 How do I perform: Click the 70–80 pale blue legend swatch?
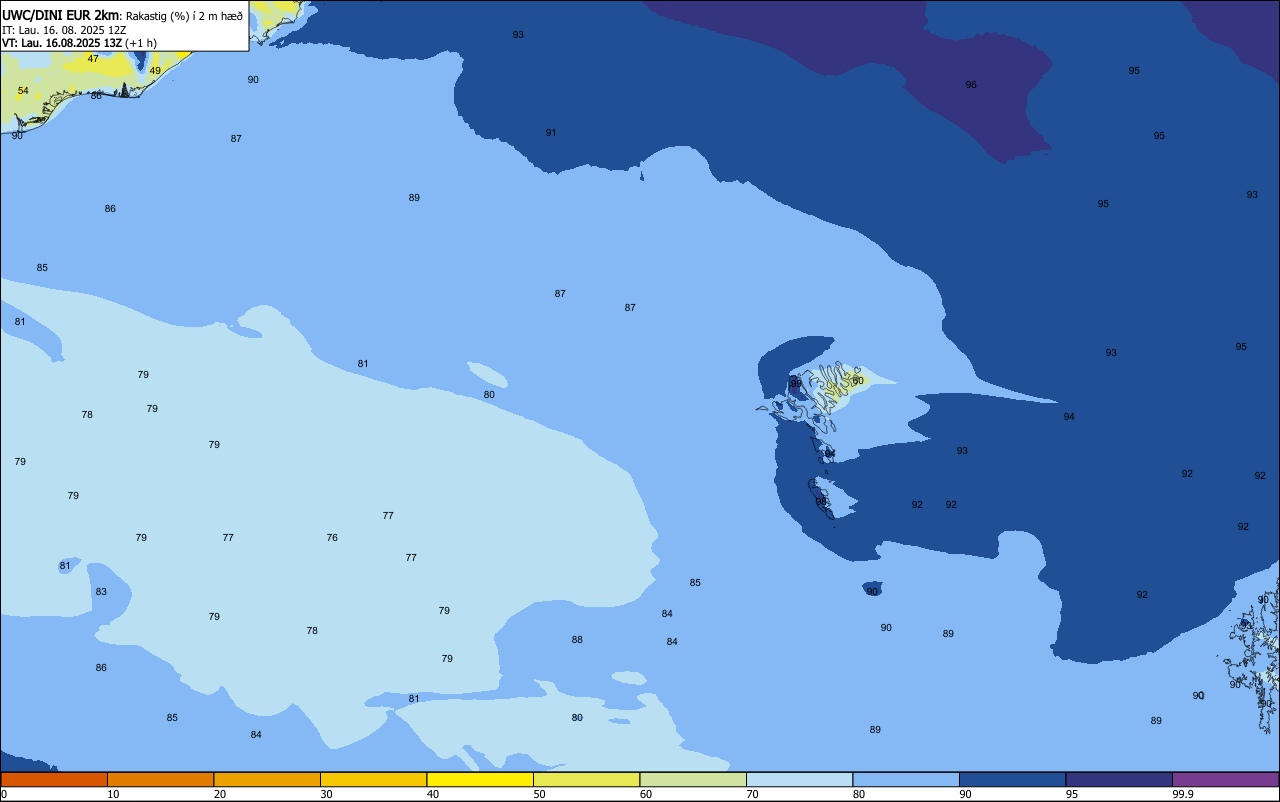click(x=799, y=779)
